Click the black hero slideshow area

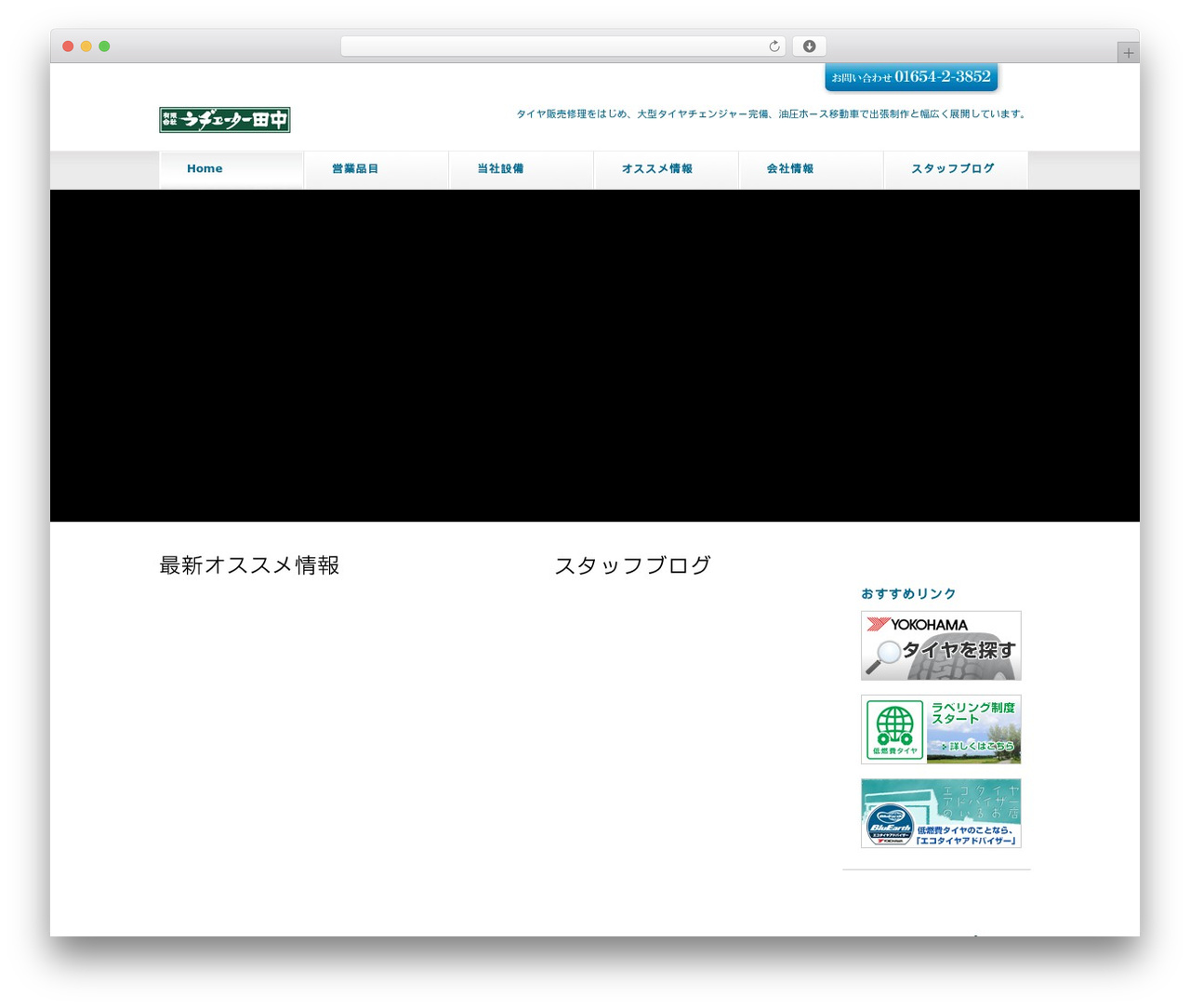[x=595, y=355]
